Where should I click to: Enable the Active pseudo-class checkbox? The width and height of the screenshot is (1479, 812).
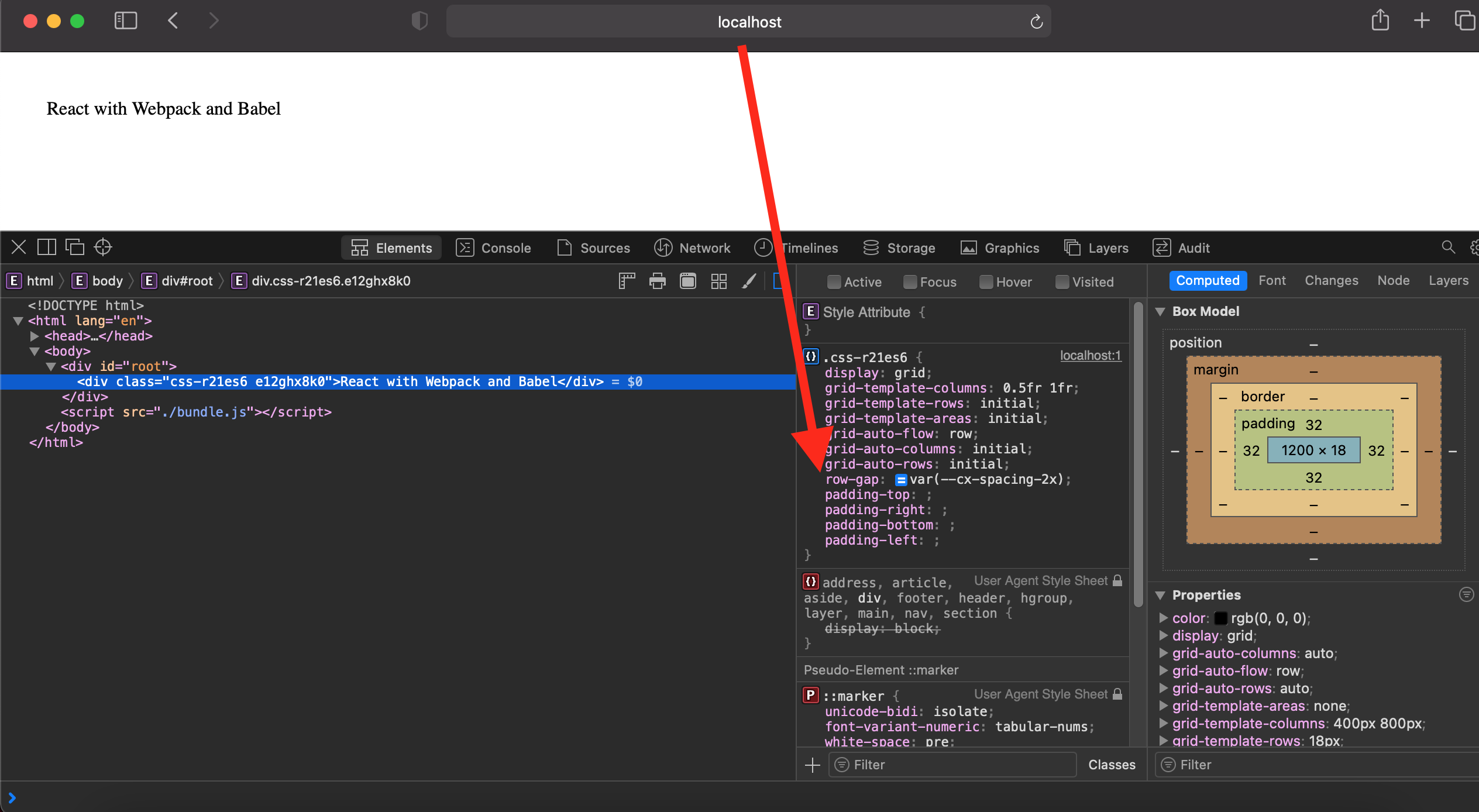point(834,282)
